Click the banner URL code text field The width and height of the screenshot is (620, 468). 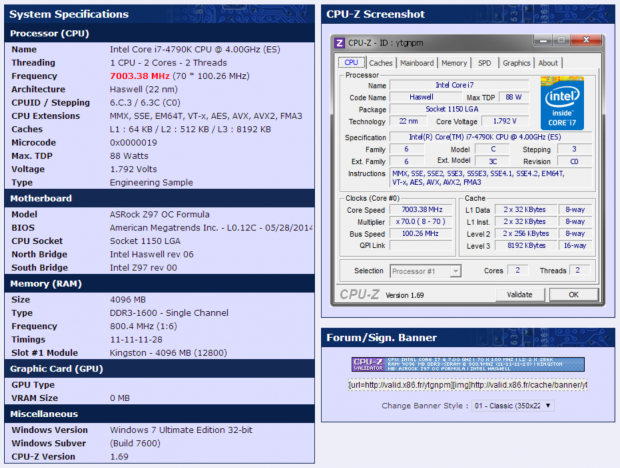pyautogui.click(x=468, y=385)
